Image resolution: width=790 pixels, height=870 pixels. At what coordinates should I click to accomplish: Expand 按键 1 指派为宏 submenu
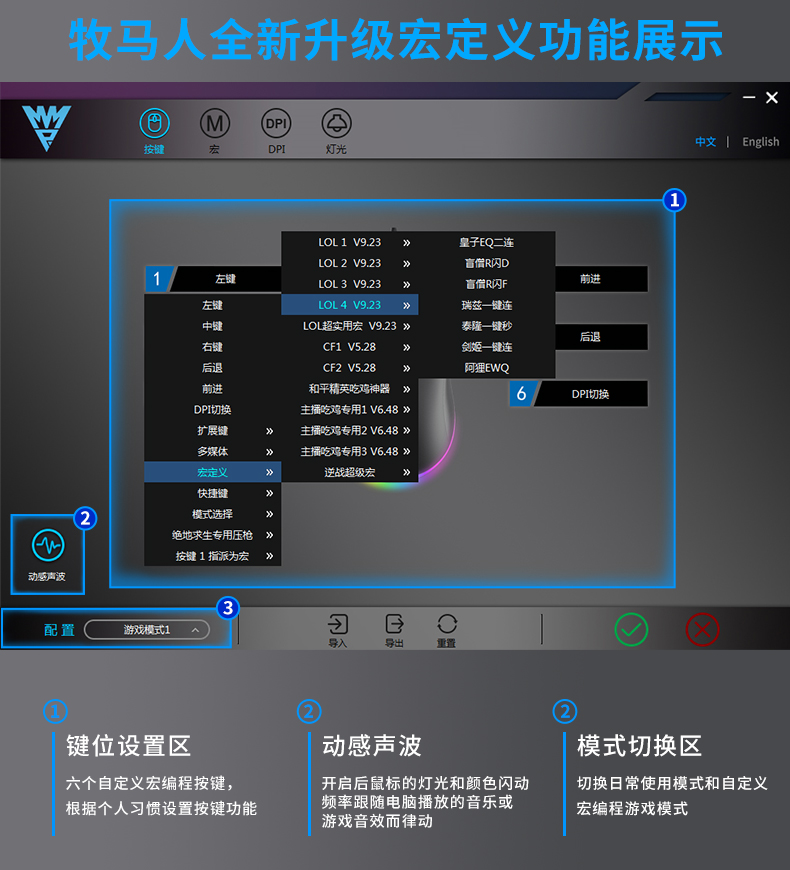(x=212, y=556)
